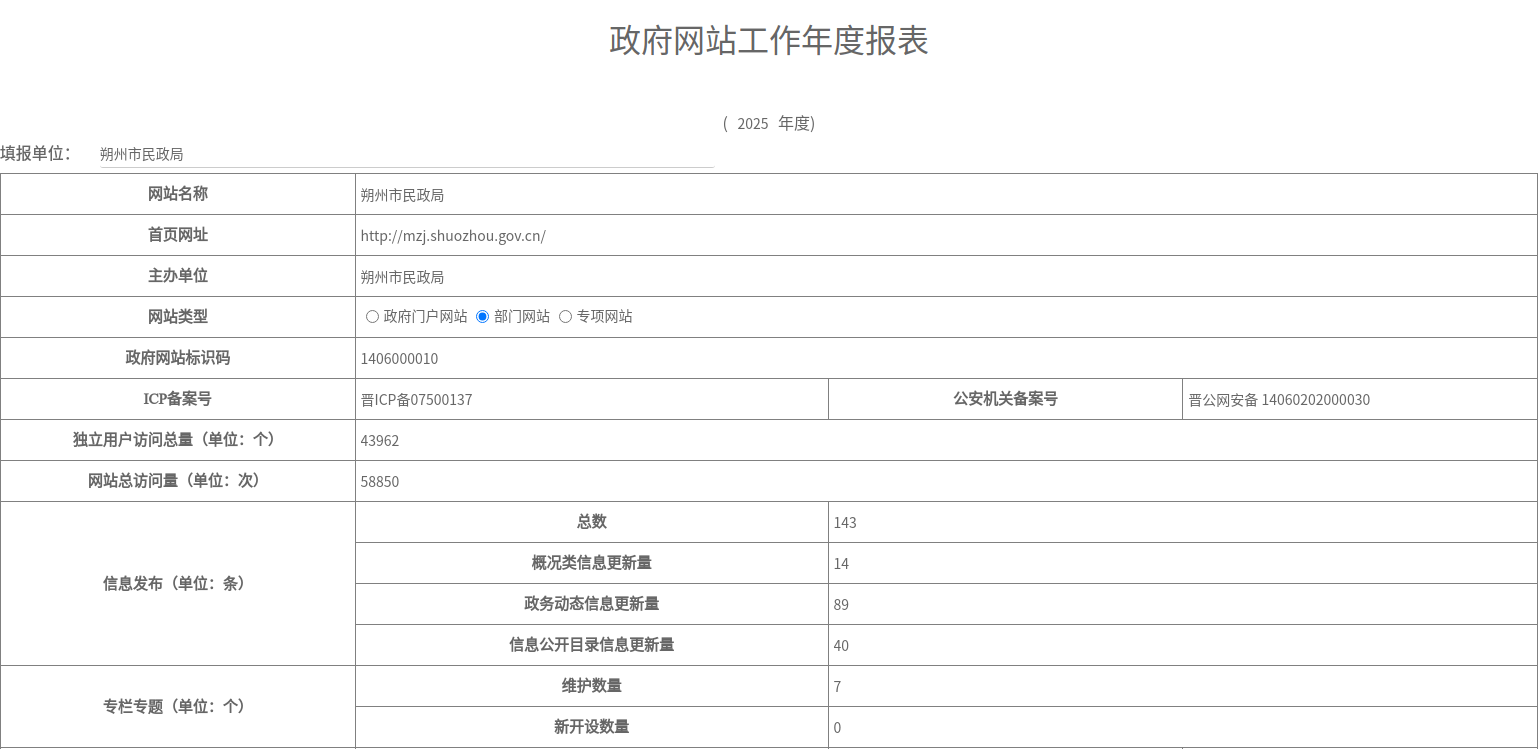Image resolution: width=1538 pixels, height=749 pixels.
Task: Click the 政府网站工作年度报表 page title
Action: click(x=768, y=41)
